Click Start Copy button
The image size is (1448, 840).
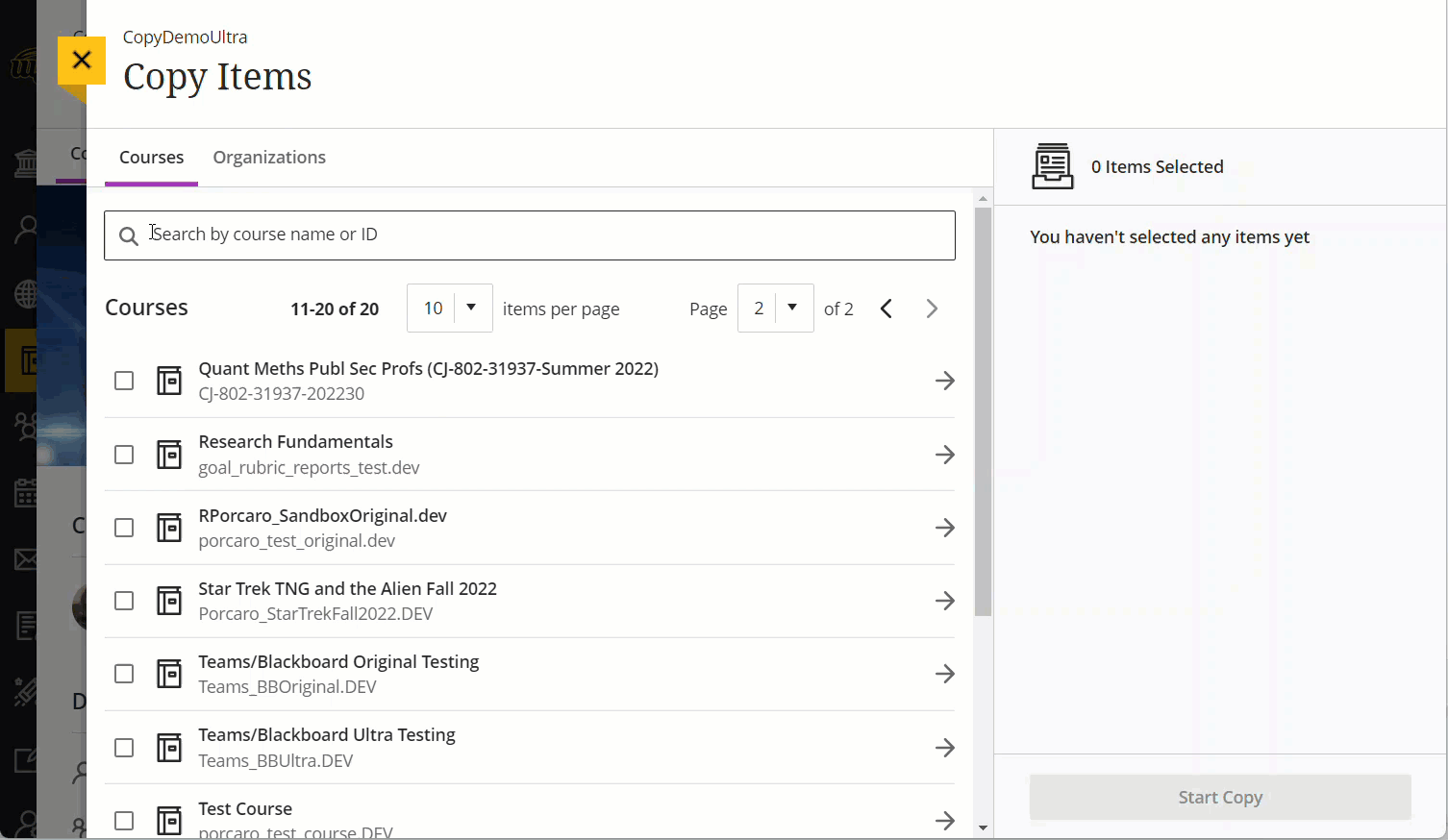coord(1220,797)
